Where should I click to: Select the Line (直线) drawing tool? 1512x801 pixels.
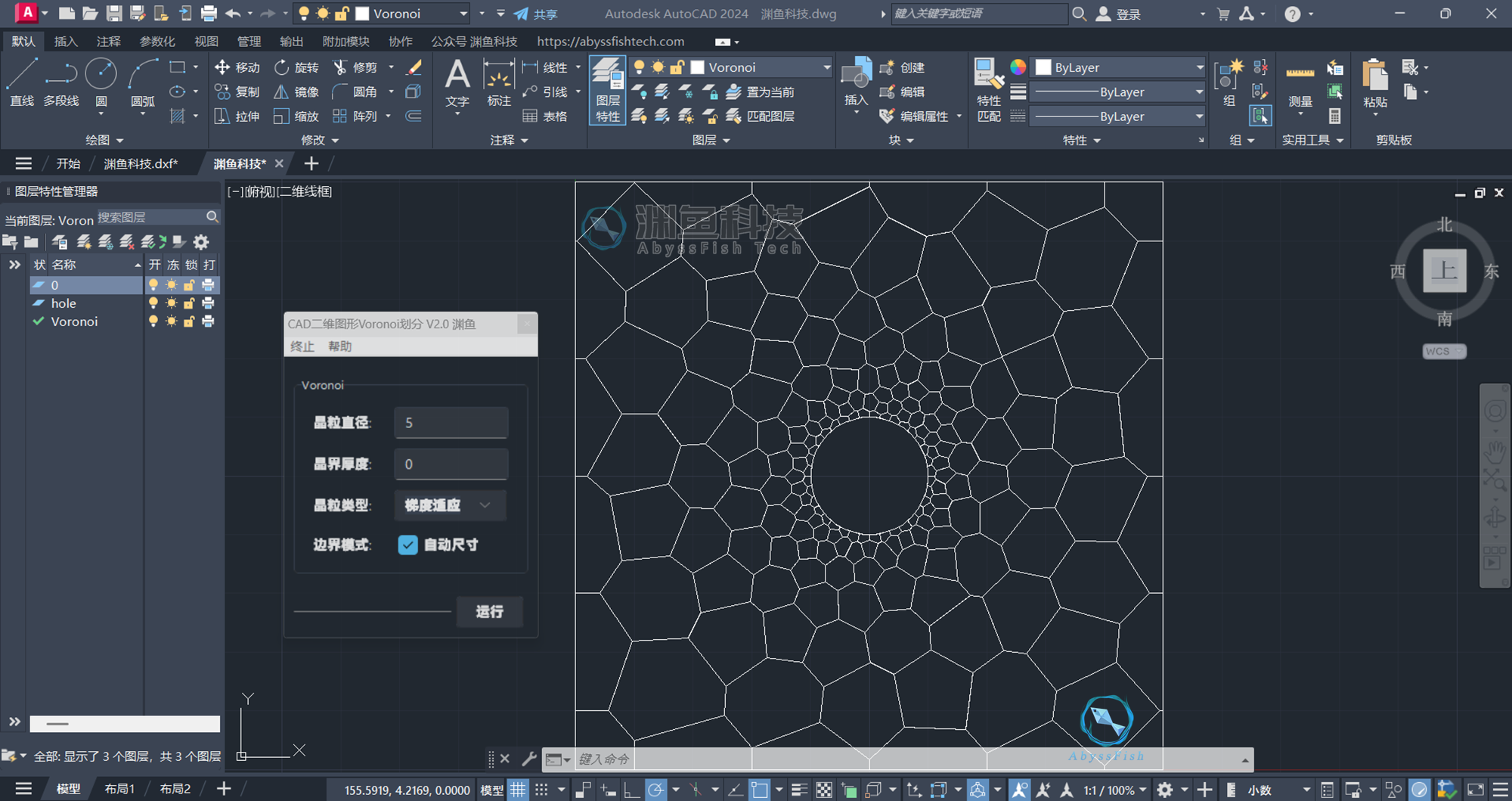click(x=21, y=82)
